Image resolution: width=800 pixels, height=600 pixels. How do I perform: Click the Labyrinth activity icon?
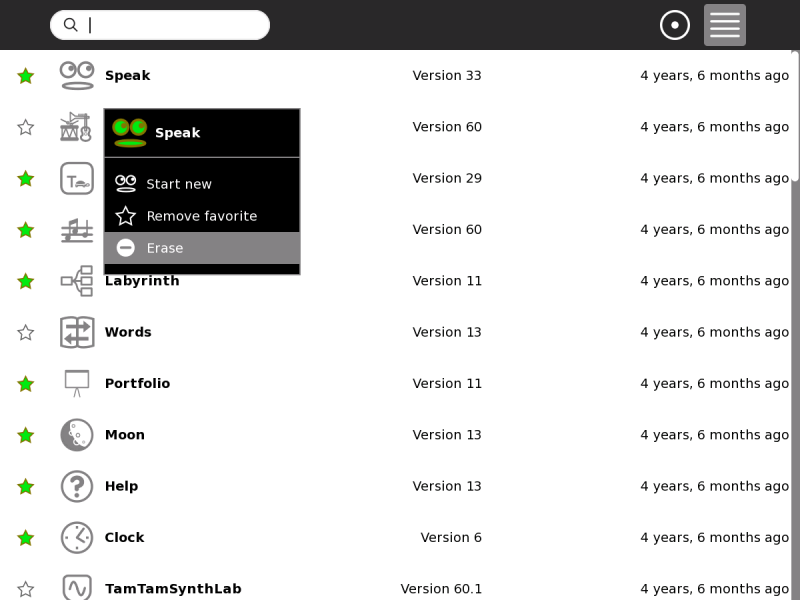[77, 281]
